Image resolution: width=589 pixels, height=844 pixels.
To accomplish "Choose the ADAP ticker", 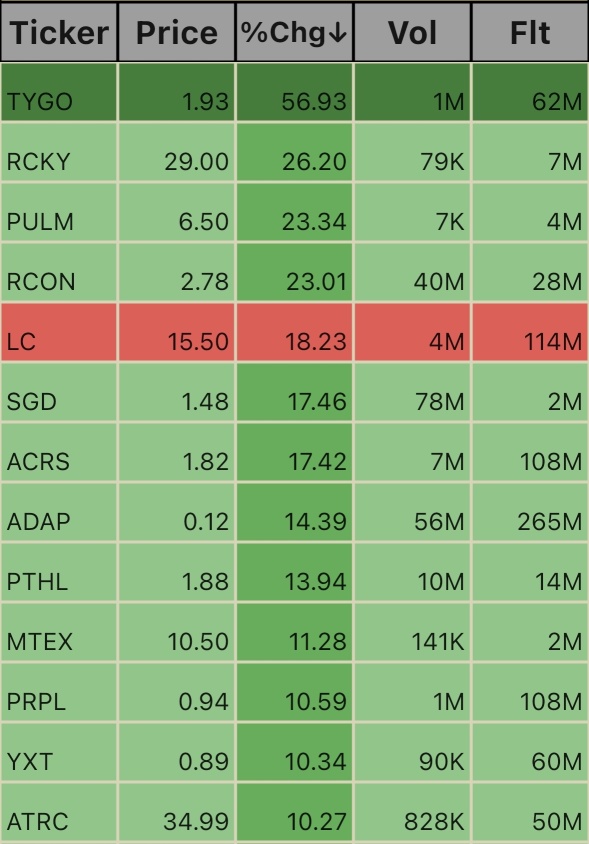I will [38, 522].
